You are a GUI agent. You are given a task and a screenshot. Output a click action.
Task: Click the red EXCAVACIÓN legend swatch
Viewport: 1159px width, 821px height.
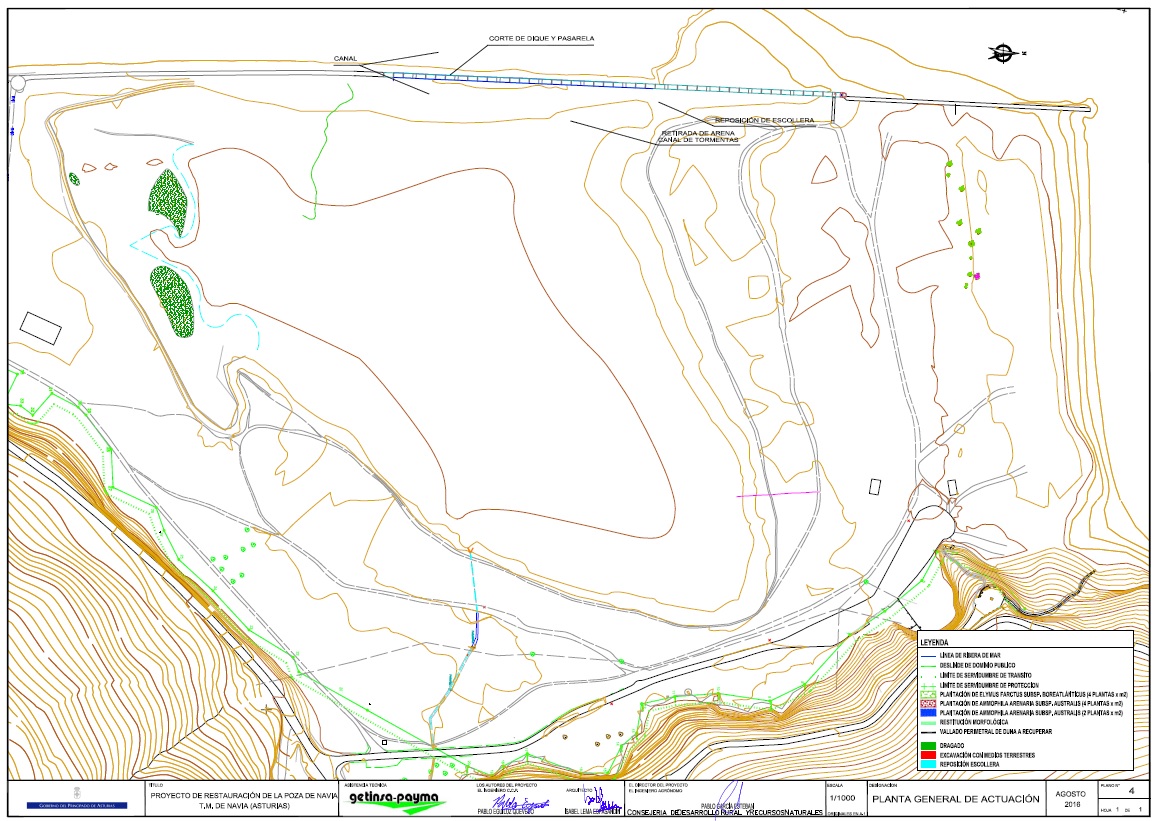pos(929,755)
